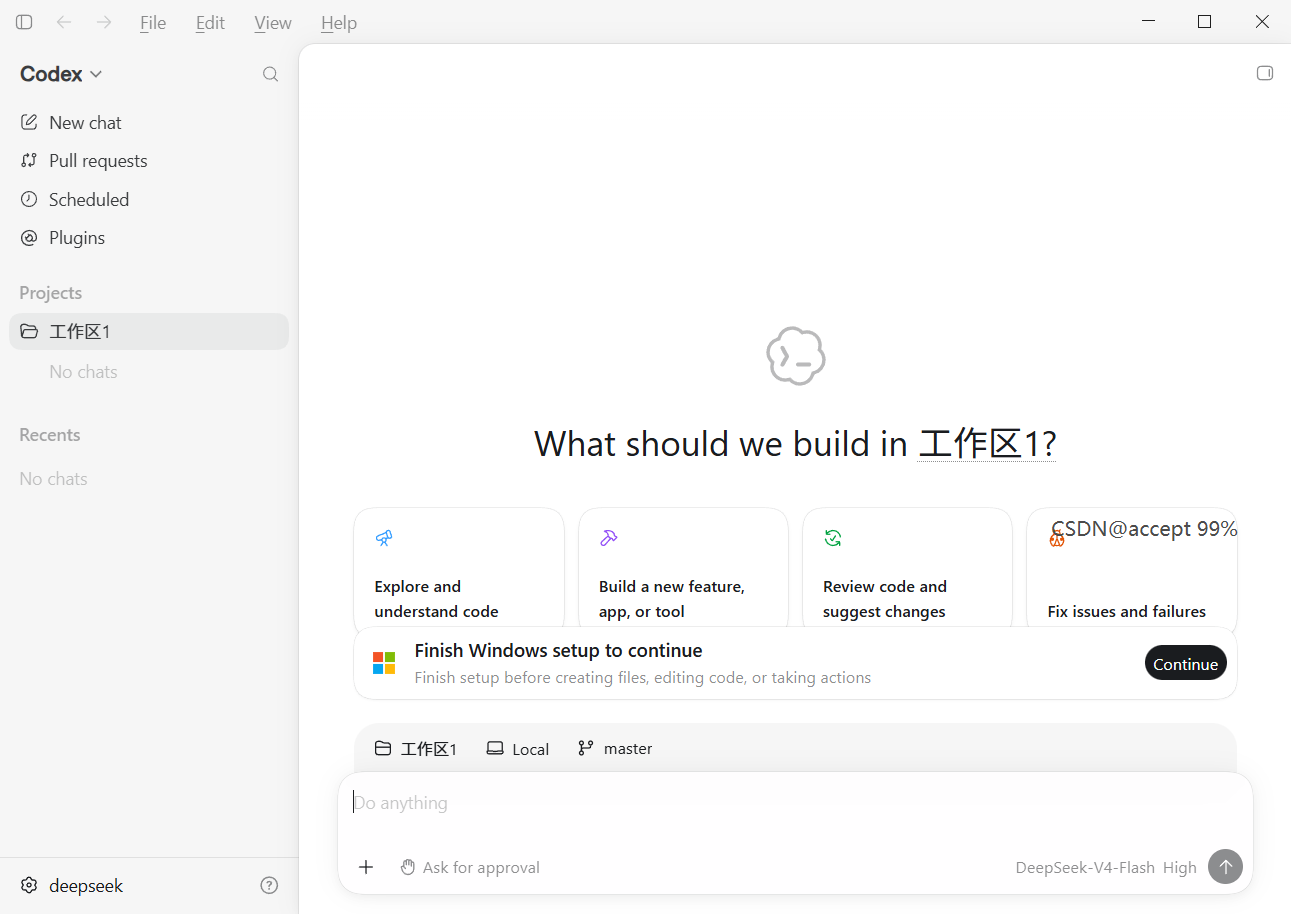Click the telescope icon on Explore card
This screenshot has width=1291, height=914.
384,538
